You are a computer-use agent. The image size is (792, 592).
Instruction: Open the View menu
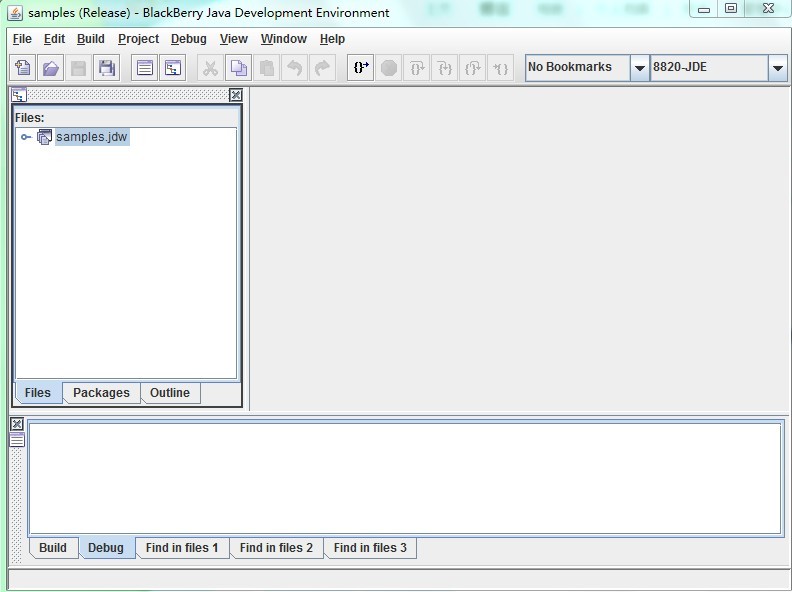pos(233,39)
